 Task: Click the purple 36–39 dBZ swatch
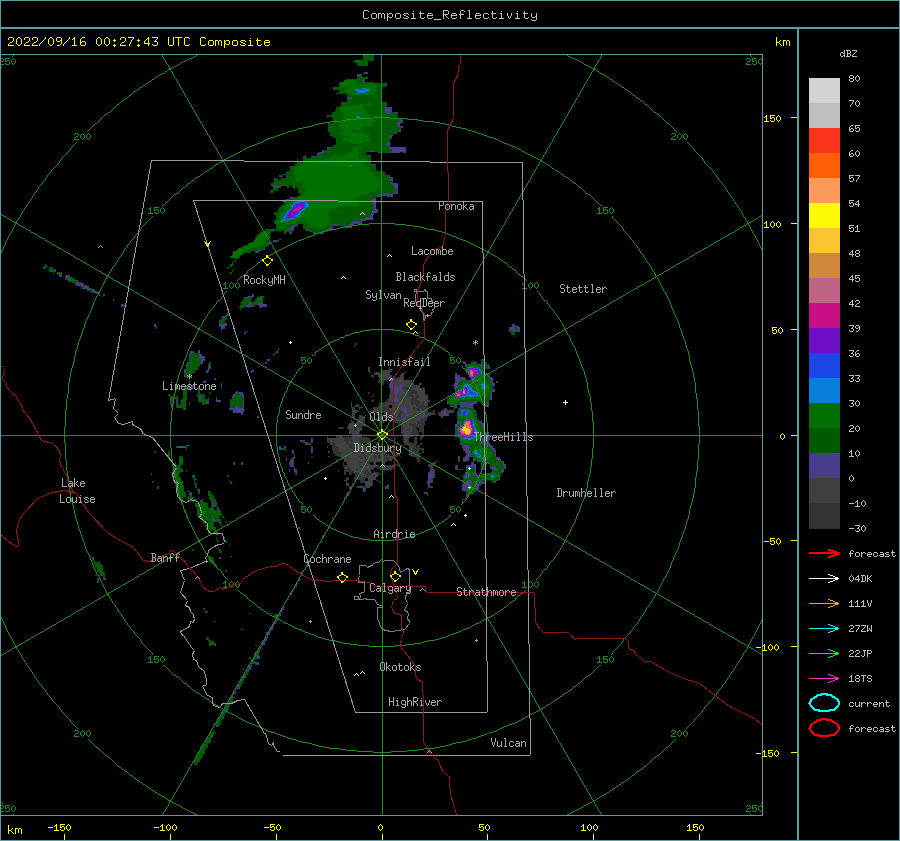click(824, 341)
